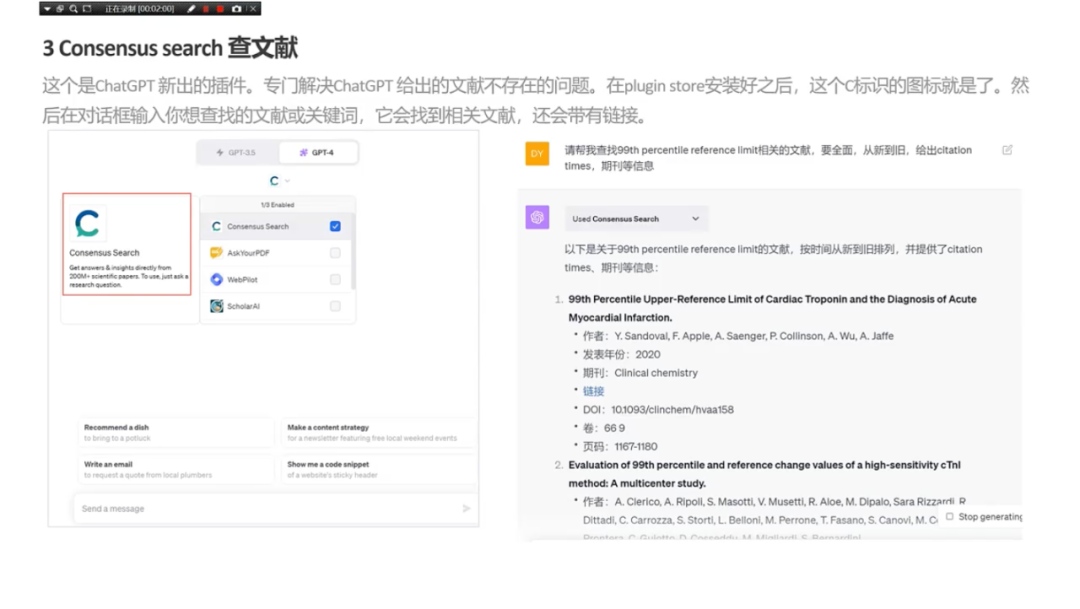Click the recorder magnifier zoom icon
Viewport: 1080px width, 609px height.
(x=74, y=9)
